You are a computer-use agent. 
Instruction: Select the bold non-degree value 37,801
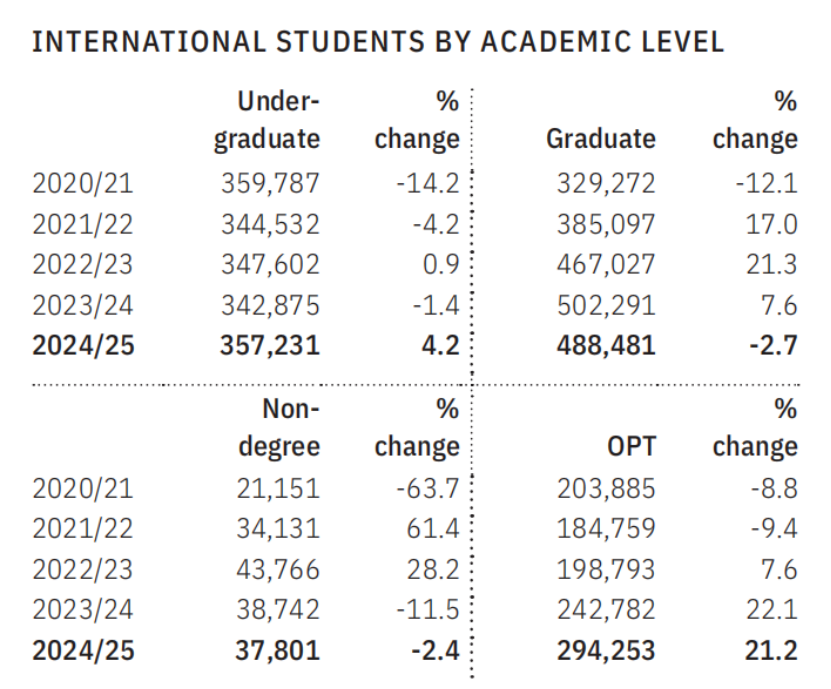tap(279, 651)
